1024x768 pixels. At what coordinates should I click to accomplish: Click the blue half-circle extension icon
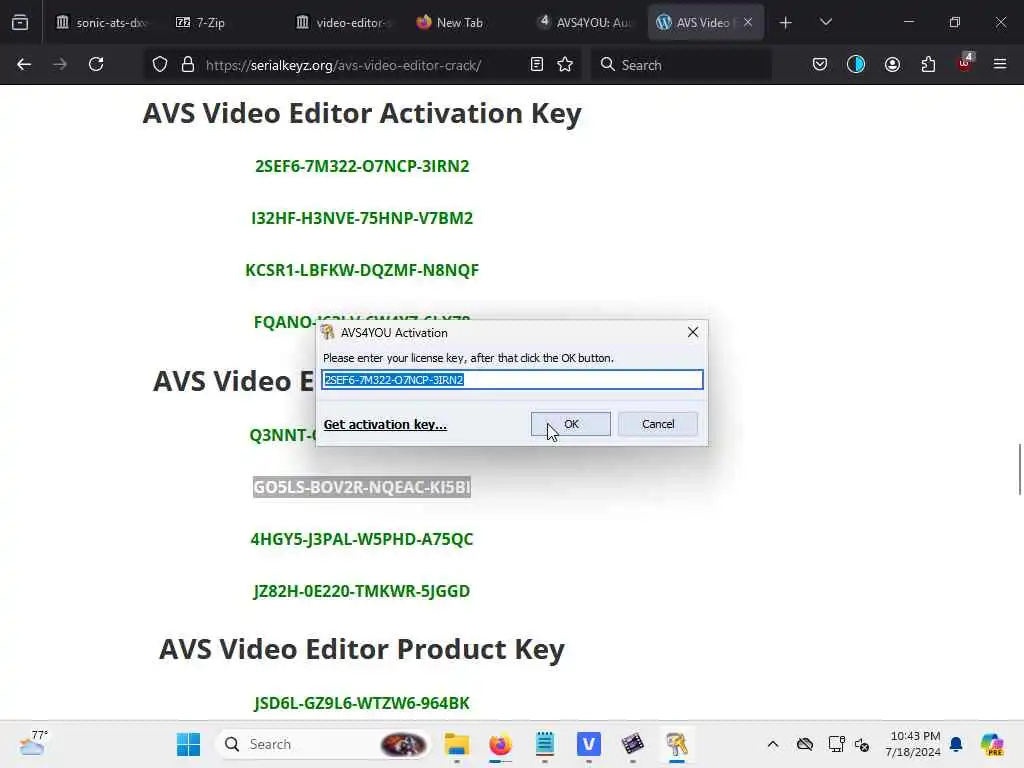856,65
